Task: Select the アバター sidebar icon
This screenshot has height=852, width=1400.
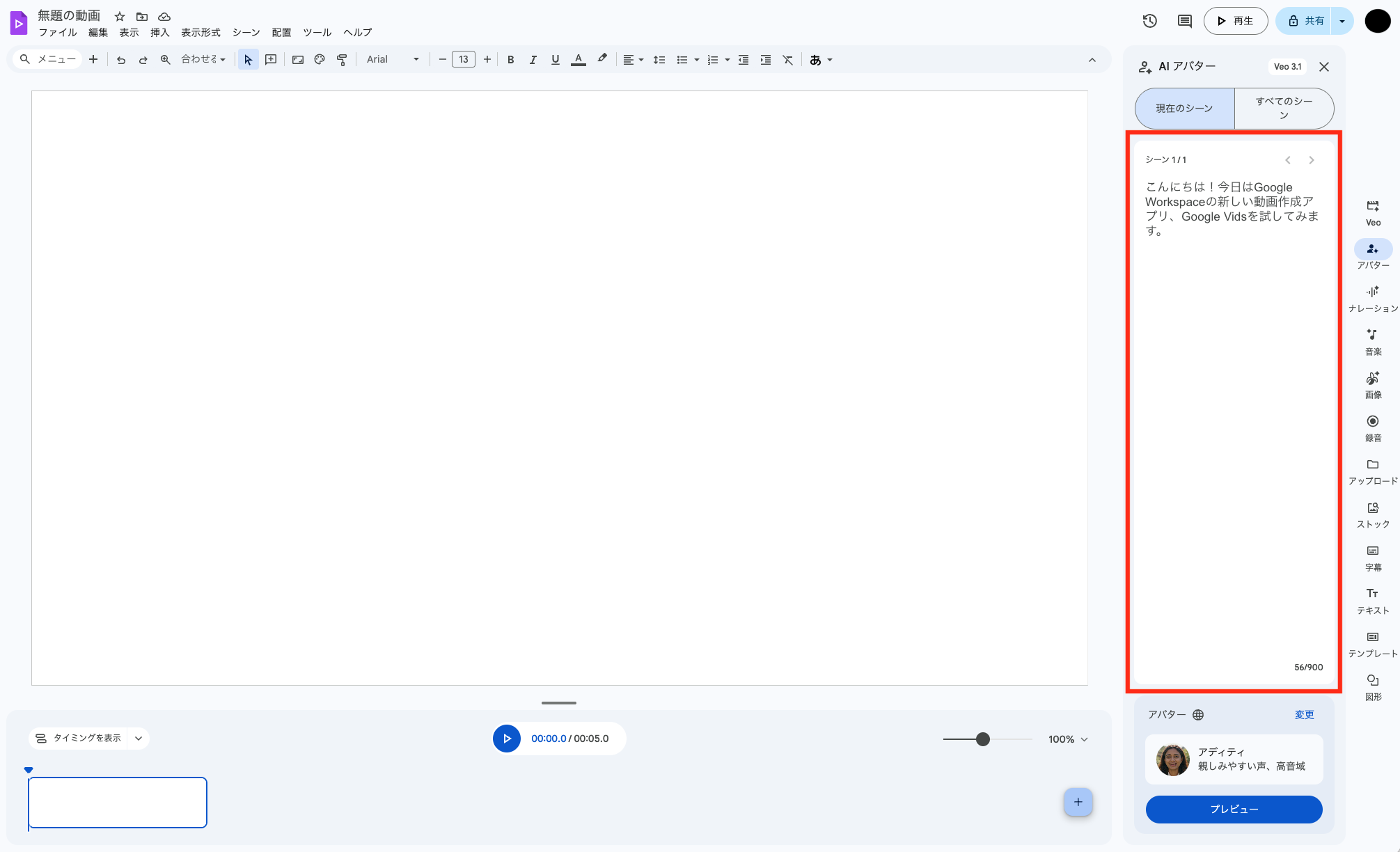Action: (1373, 248)
